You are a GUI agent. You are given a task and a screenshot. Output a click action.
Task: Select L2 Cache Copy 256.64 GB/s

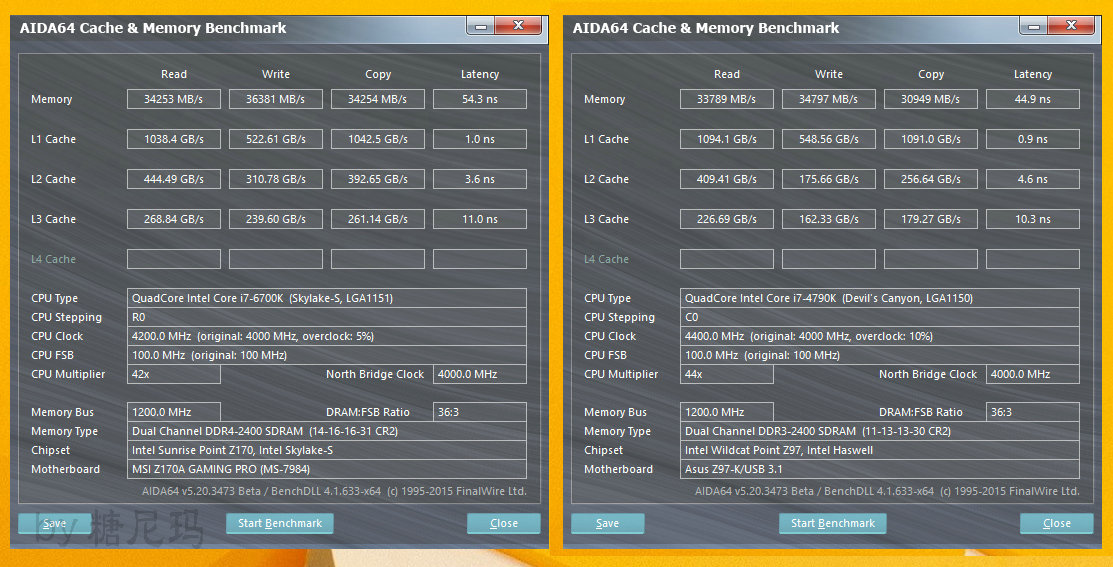931,179
